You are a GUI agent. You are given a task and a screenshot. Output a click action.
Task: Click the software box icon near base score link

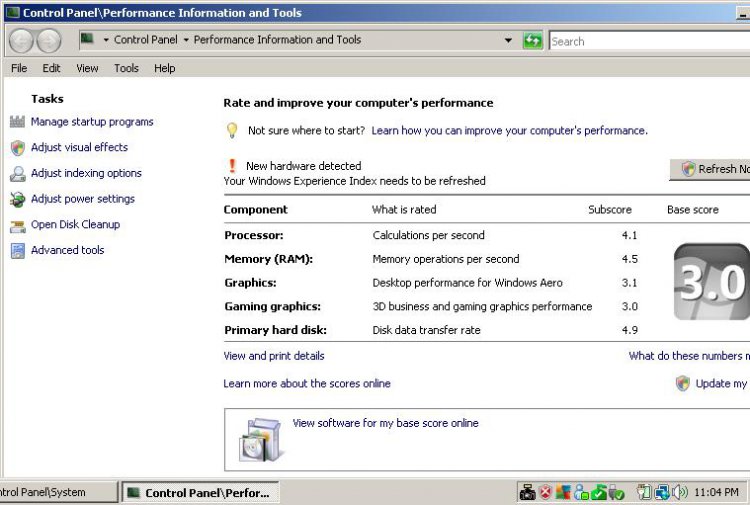click(261, 439)
